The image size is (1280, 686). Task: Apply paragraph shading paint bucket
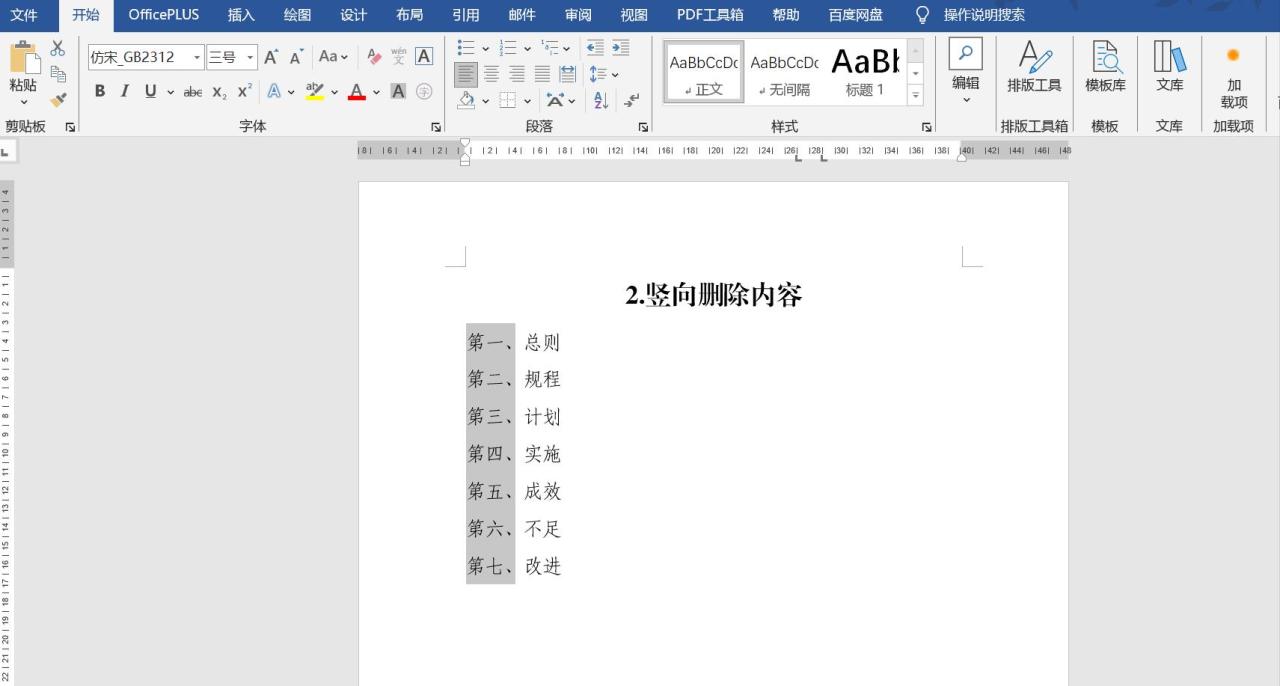[466, 100]
